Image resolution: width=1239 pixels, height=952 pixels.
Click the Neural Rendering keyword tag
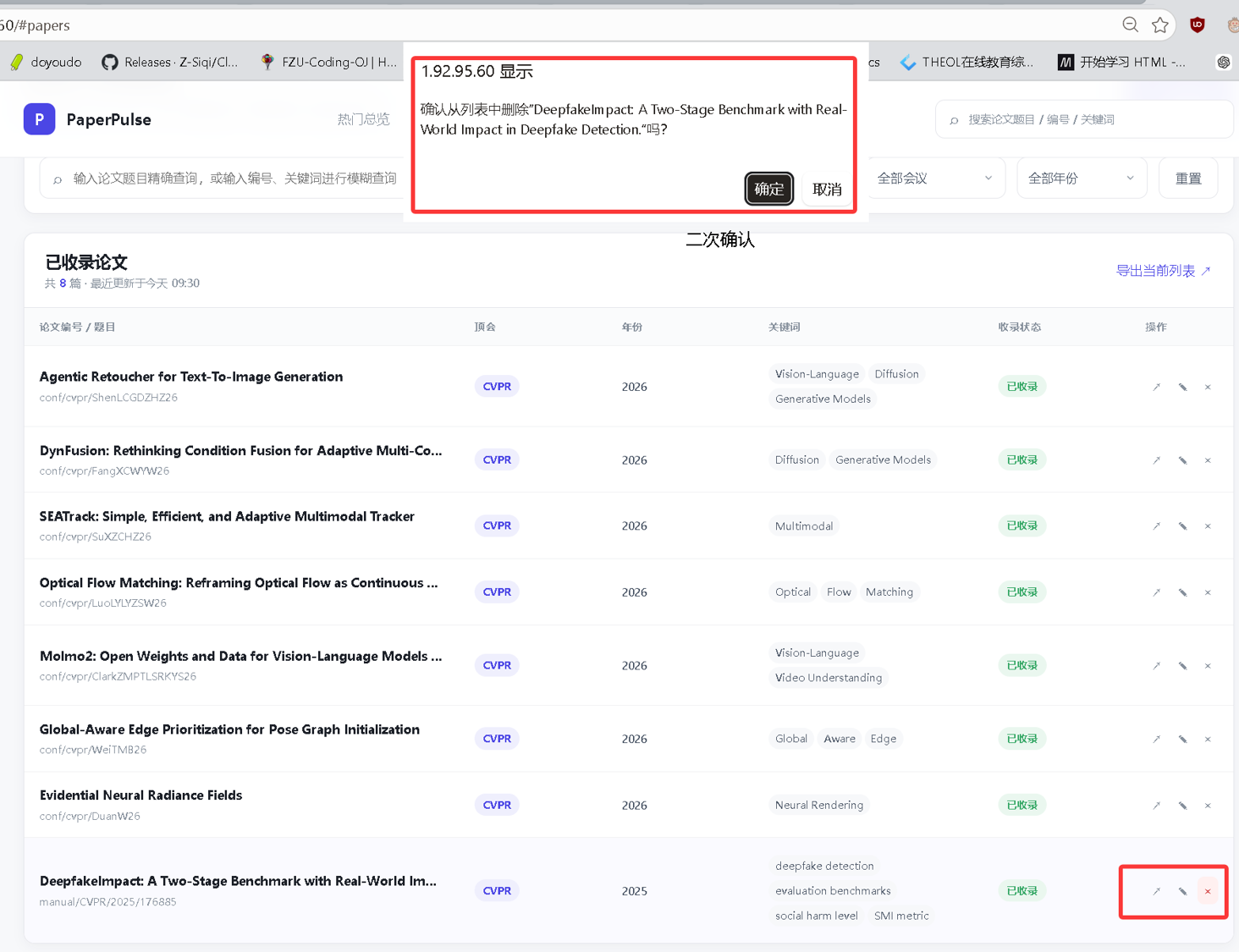tap(819, 806)
